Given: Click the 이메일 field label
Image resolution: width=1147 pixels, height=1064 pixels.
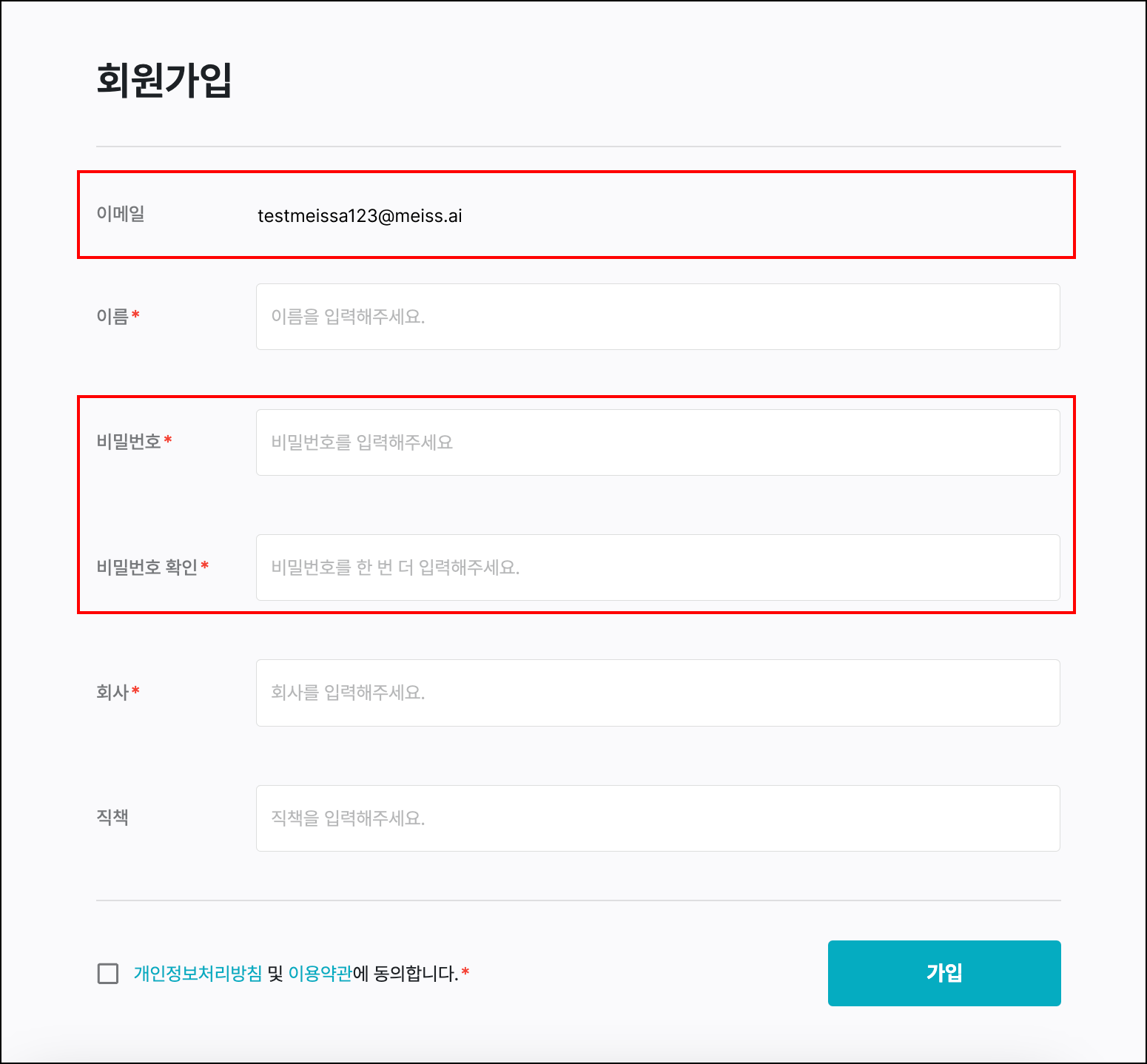Looking at the screenshot, I should click(x=121, y=214).
